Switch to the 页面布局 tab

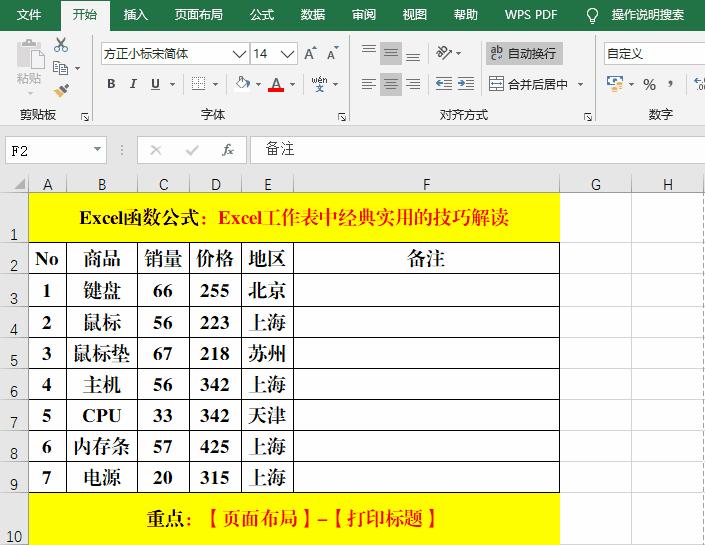tap(198, 15)
